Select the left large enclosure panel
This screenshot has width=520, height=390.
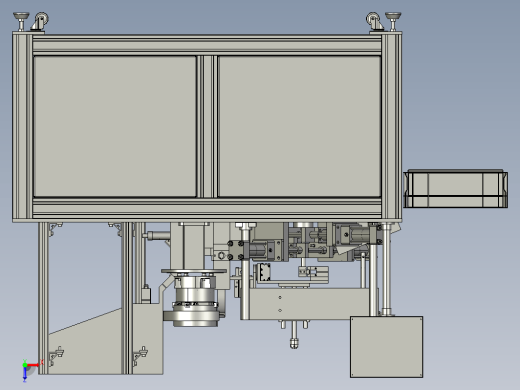115,126
